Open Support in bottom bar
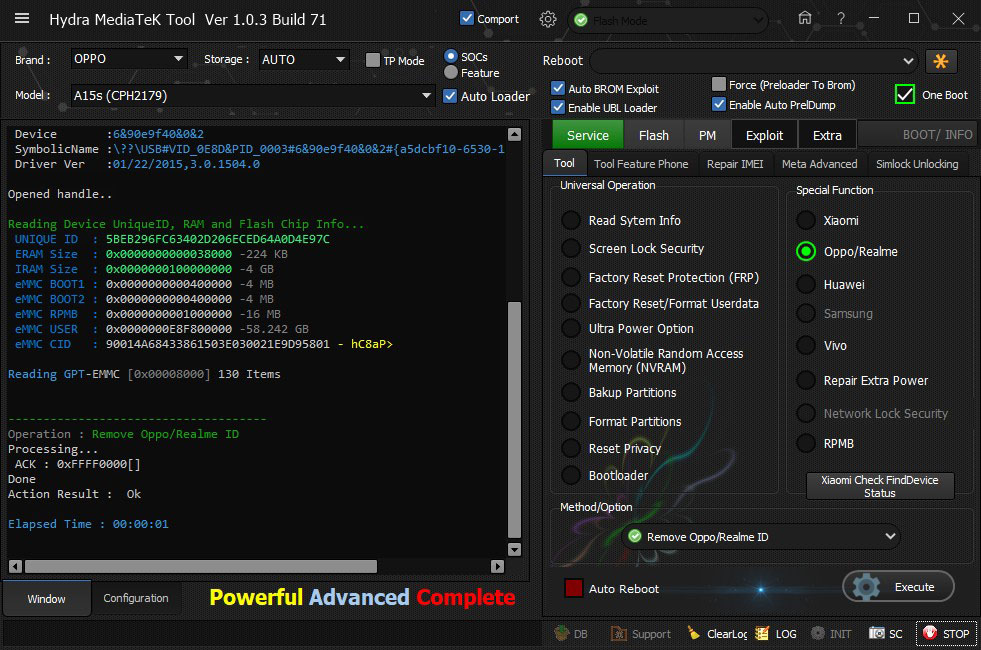The image size is (981, 650). pyautogui.click(x=641, y=634)
